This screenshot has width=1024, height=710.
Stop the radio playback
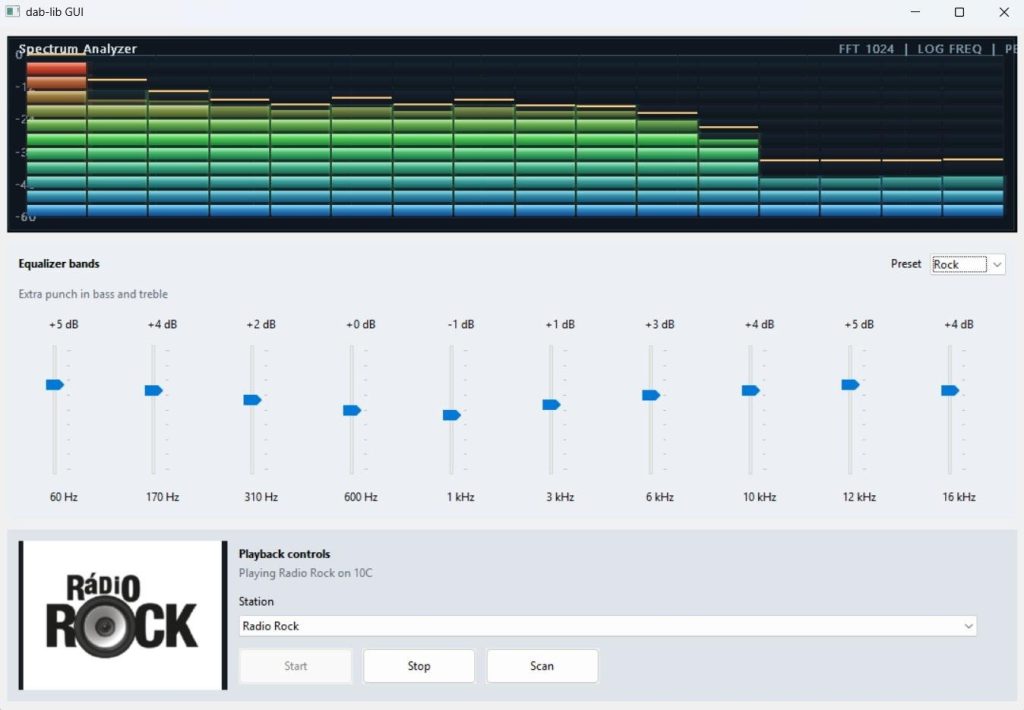pos(419,666)
